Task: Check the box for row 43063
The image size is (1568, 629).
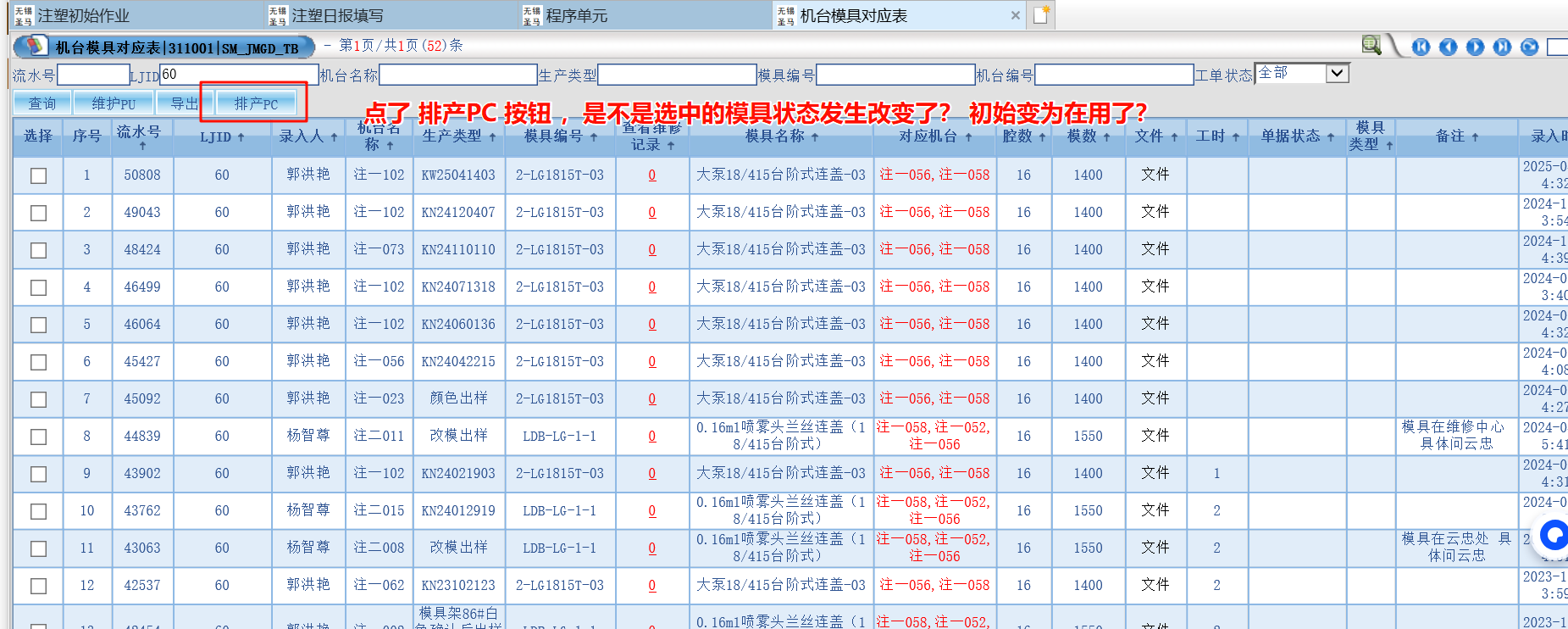Action: (x=38, y=548)
